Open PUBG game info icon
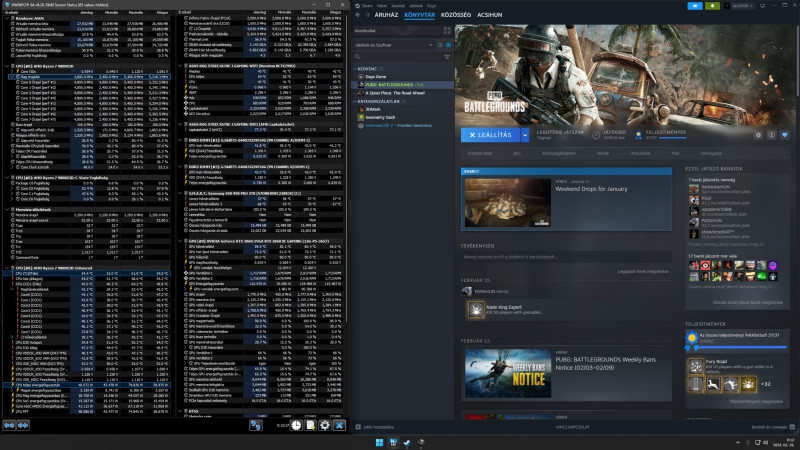The height and width of the screenshot is (450, 800). tap(771, 135)
